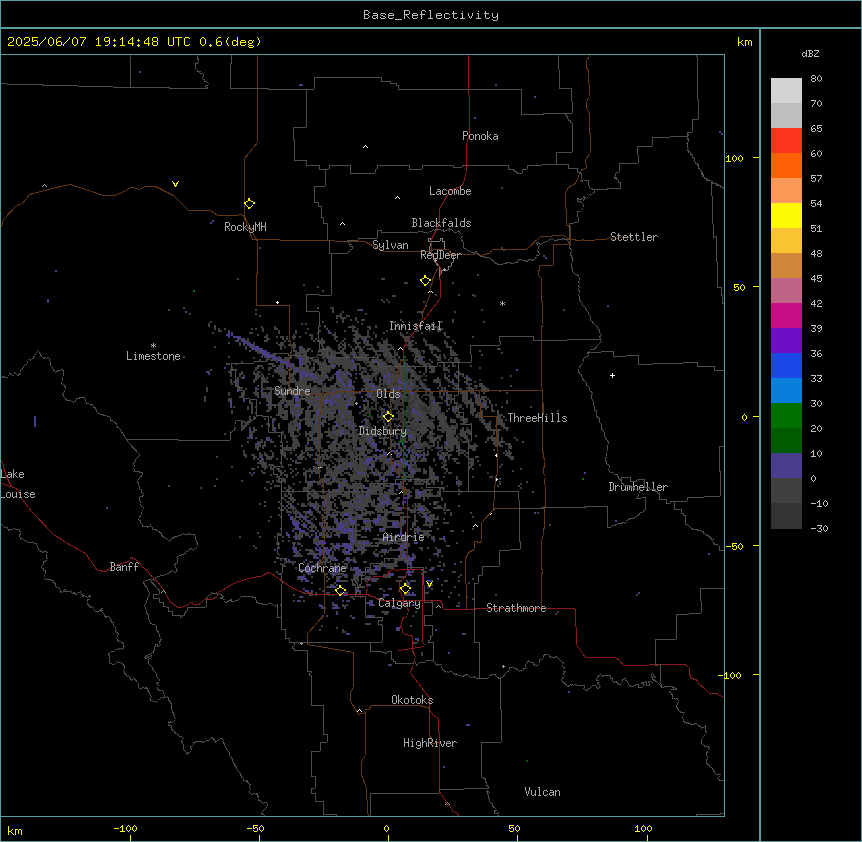Click the yellow v marker northwest of RockyMH
The height and width of the screenshot is (842, 862).
(x=175, y=184)
